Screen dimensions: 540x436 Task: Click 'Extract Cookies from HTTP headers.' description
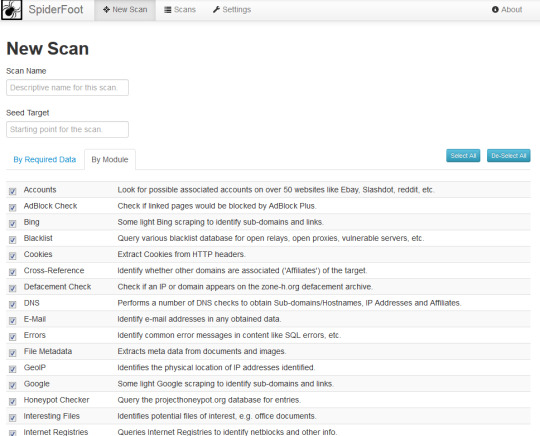[181, 255]
